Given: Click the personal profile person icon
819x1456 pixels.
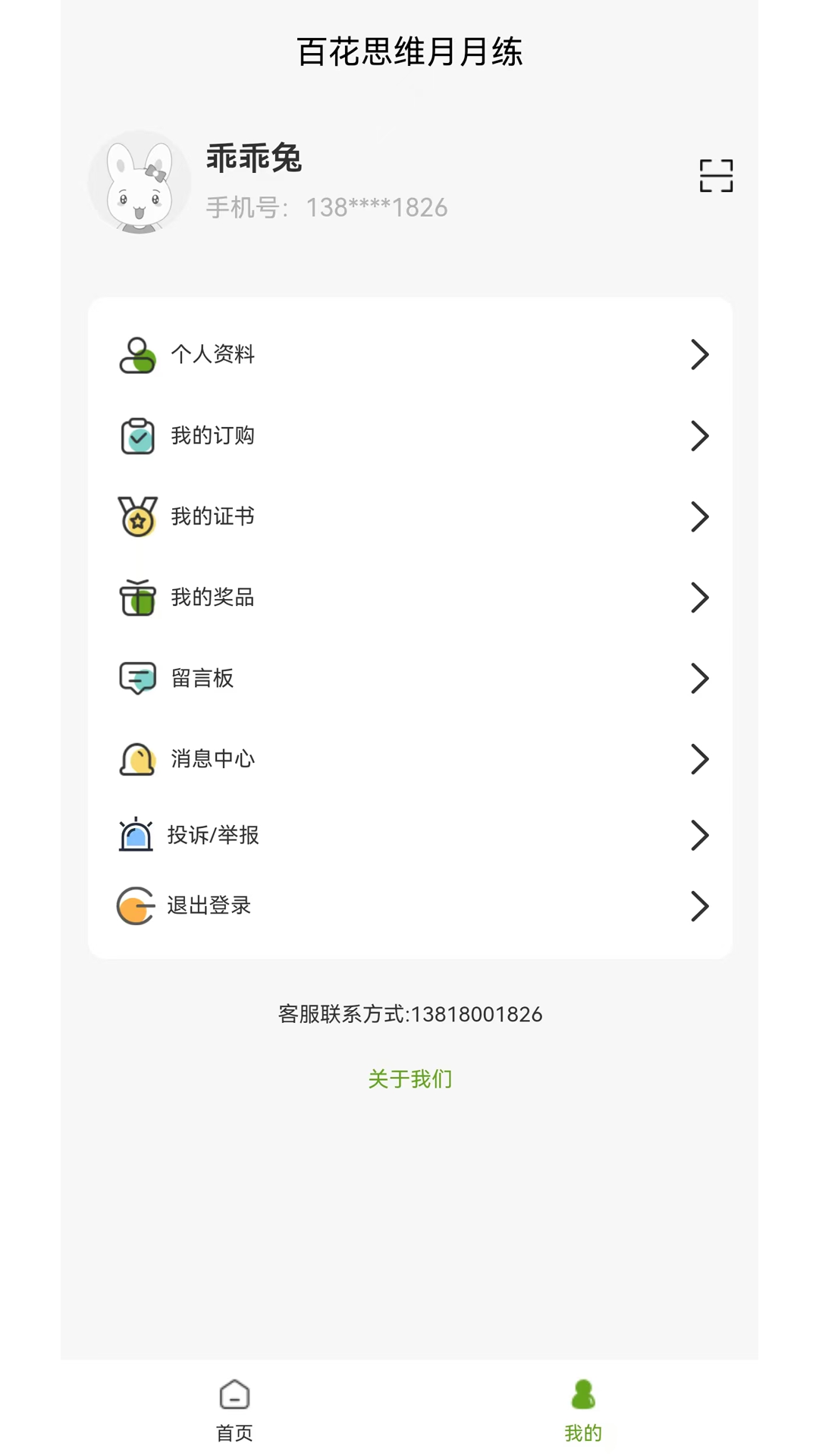Looking at the screenshot, I should 137,355.
